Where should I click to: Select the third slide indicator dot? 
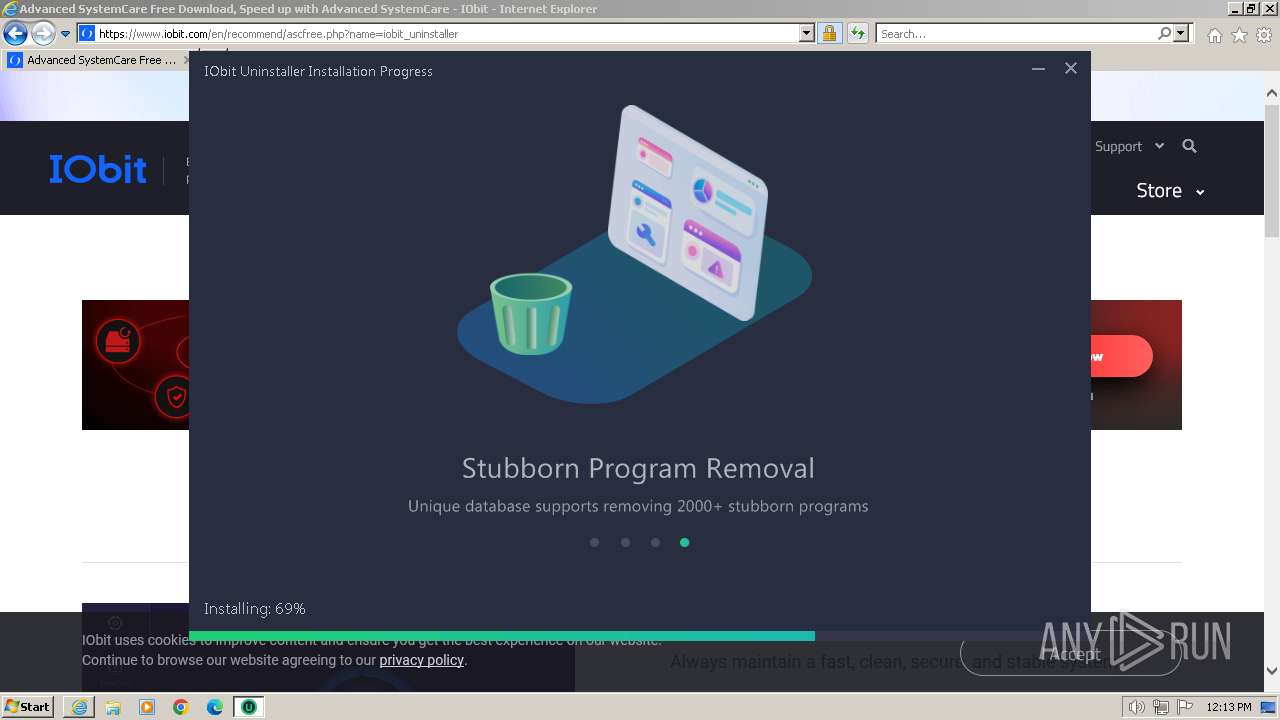(x=655, y=542)
